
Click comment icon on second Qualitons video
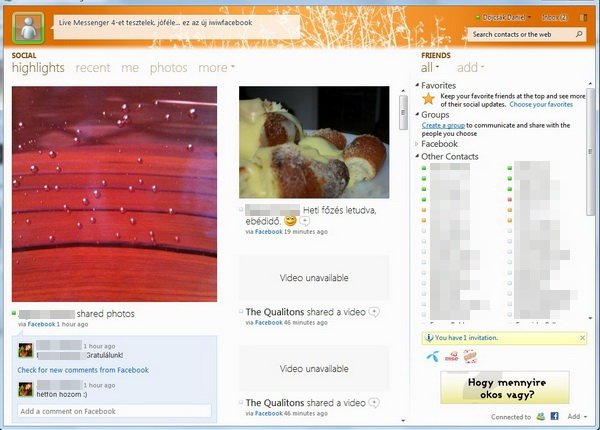[374, 403]
